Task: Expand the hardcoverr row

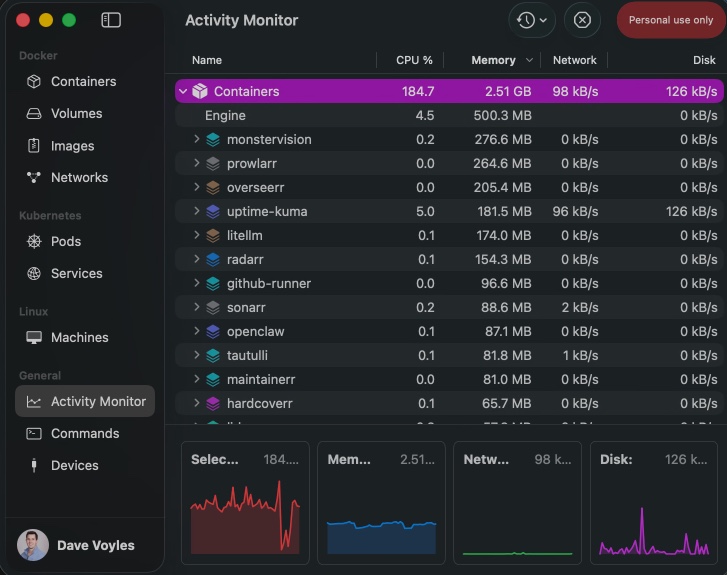Action: pyautogui.click(x=197, y=403)
